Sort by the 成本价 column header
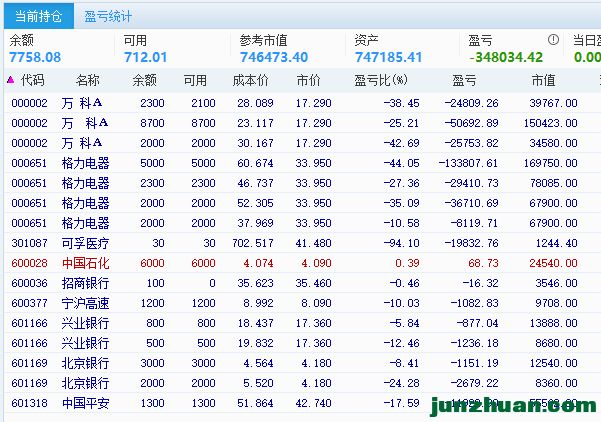This screenshot has width=601, height=422. pyautogui.click(x=251, y=80)
